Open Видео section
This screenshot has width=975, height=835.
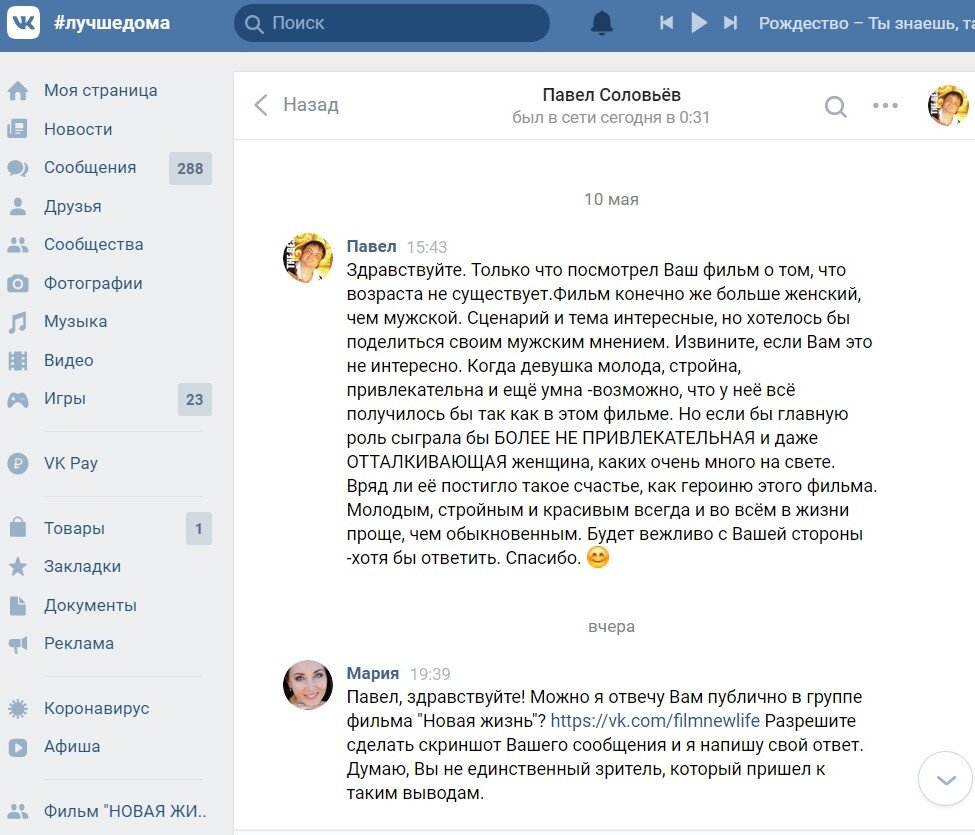pyautogui.click(x=68, y=360)
